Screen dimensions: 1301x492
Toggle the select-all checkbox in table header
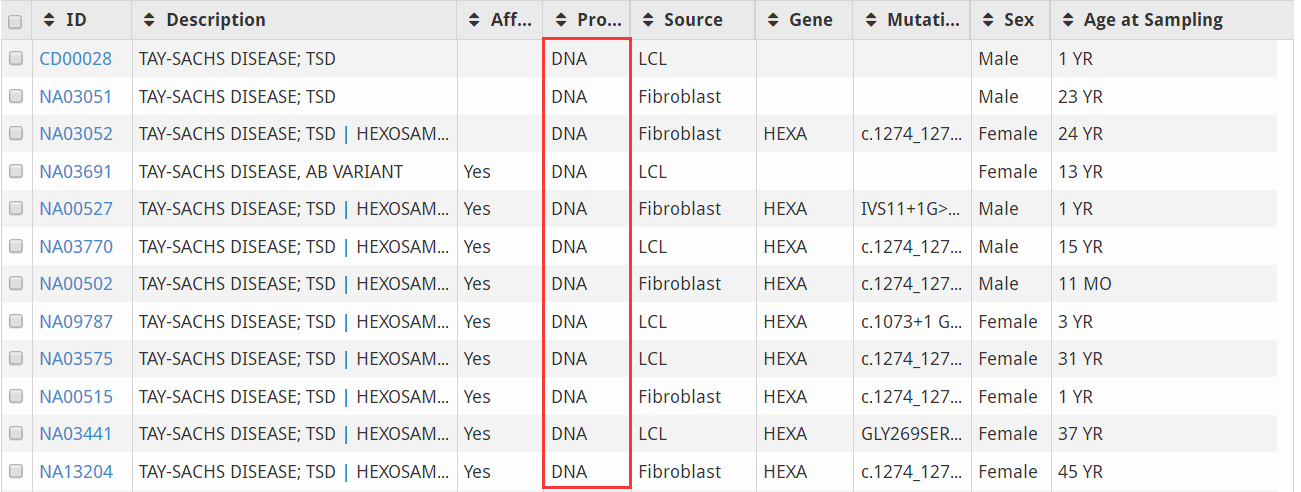click(x=15, y=21)
